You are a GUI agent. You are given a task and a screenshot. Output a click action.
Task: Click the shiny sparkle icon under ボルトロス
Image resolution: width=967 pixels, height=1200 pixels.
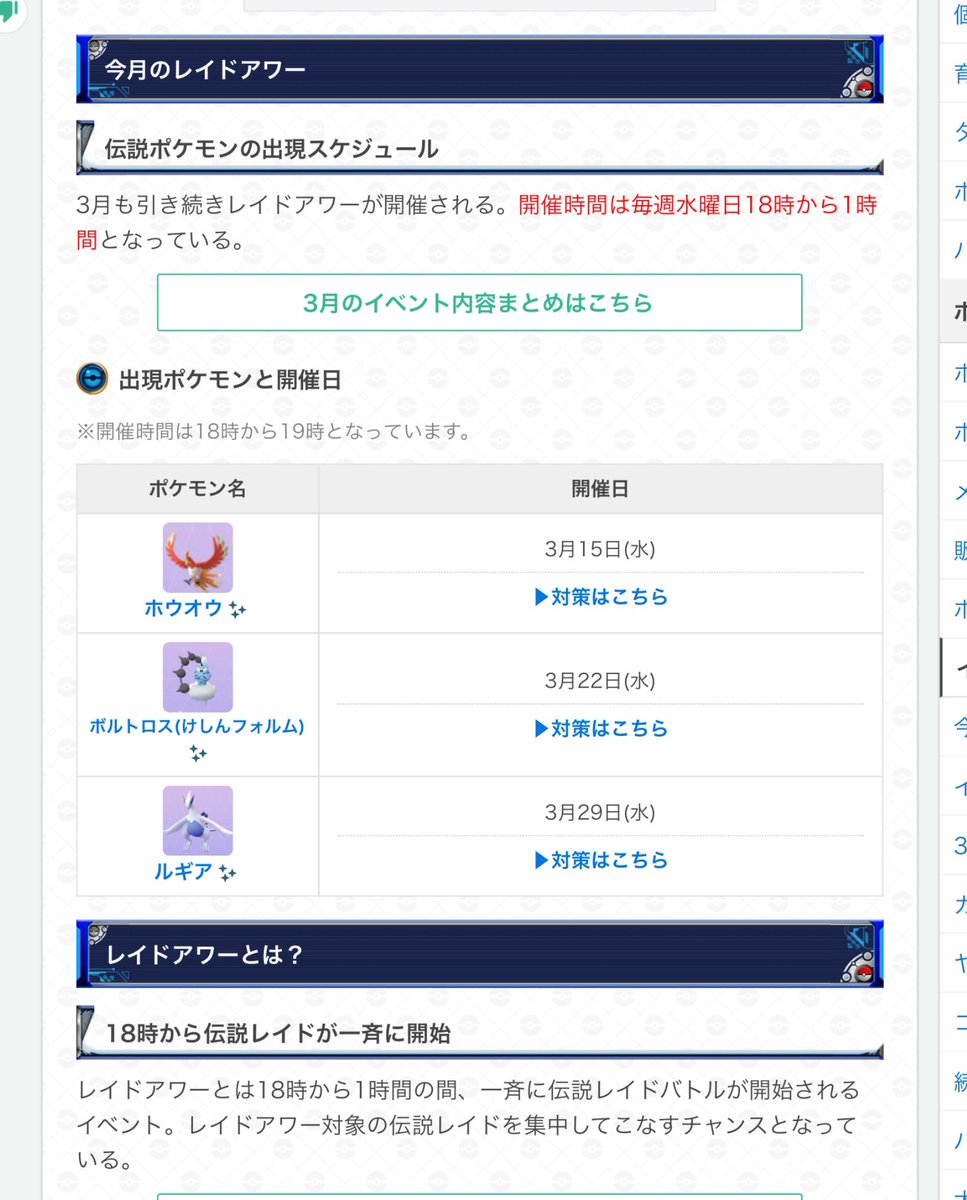(x=197, y=753)
